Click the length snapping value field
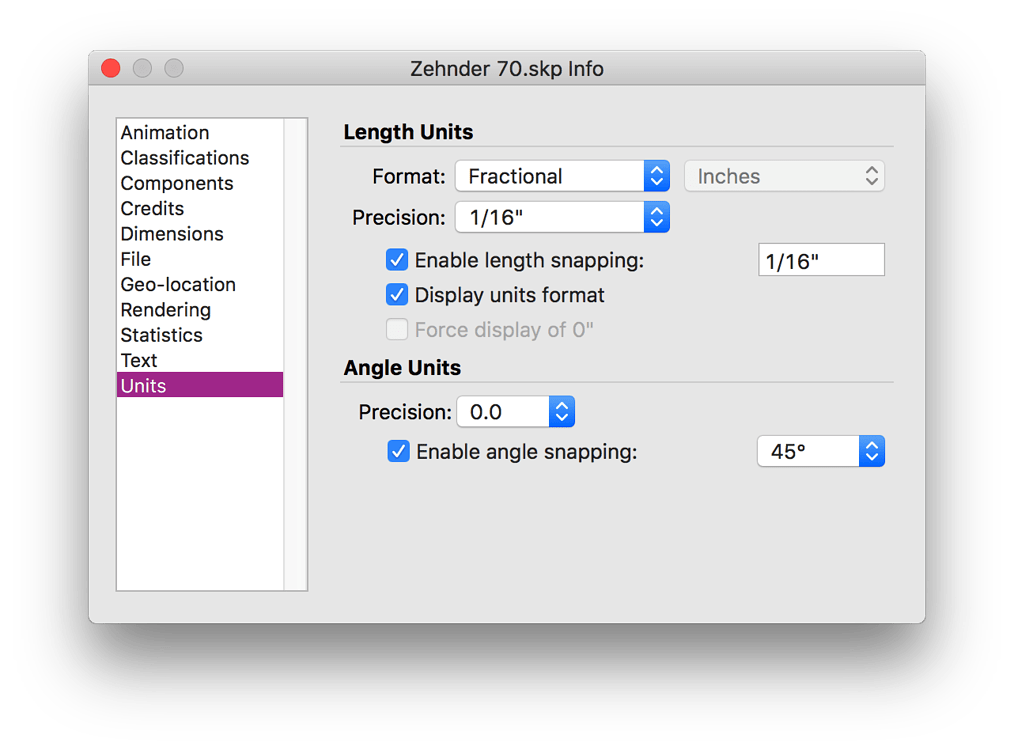 [821, 260]
